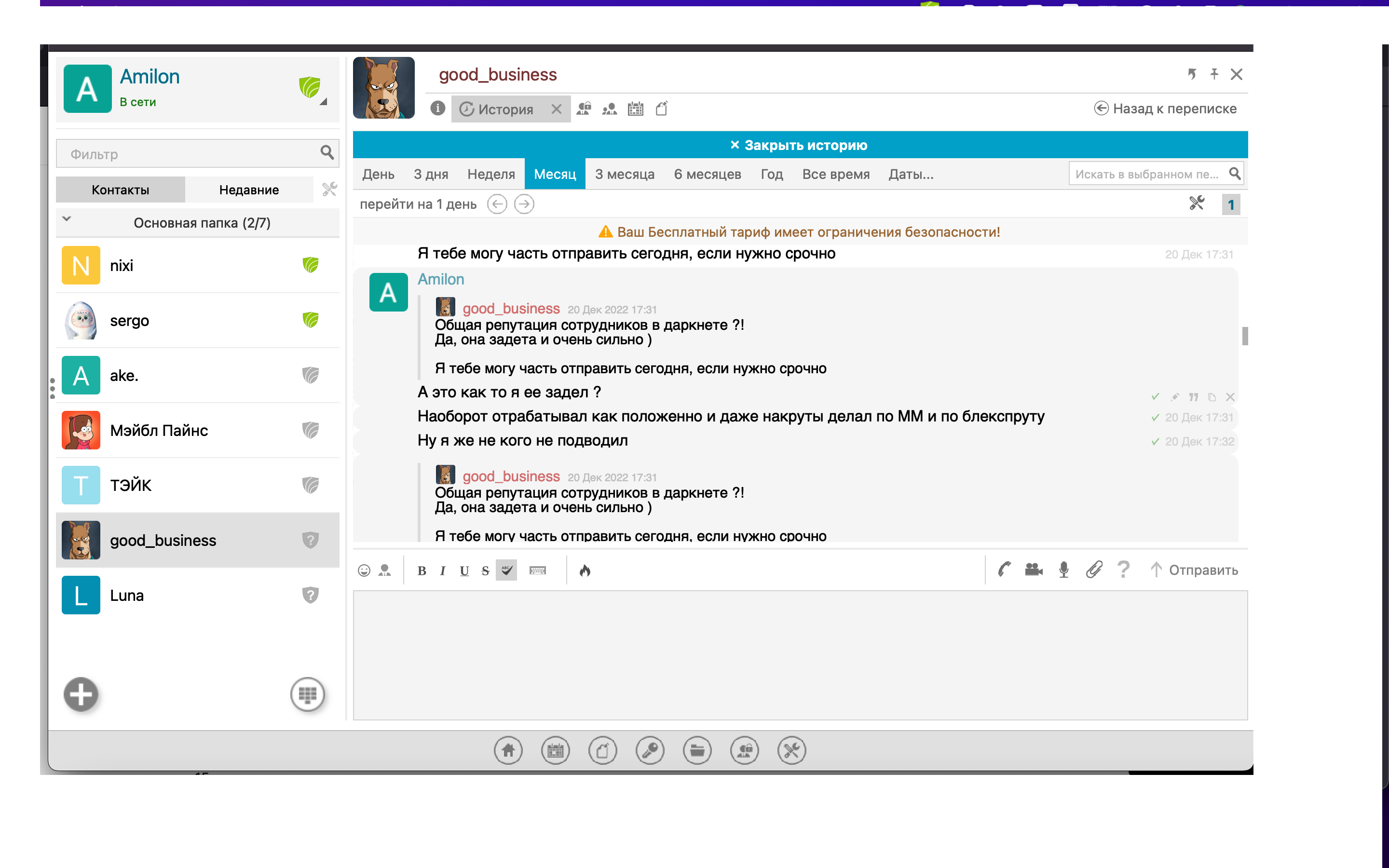This screenshot has width=1389, height=868.
Task: Go to previous day arrow
Action: tap(497, 204)
